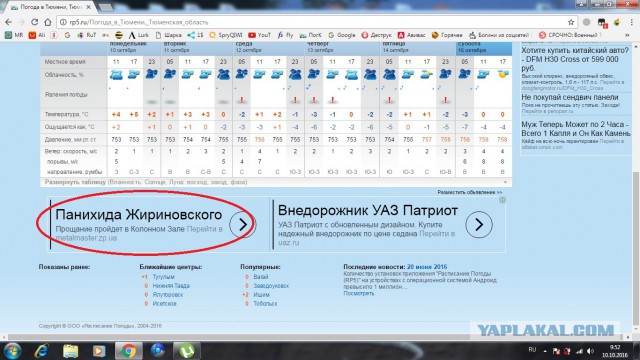Image resolution: width=640 pixels, height=360 pixels.
Task: Open the YouT bookmark
Action: tap(260, 35)
